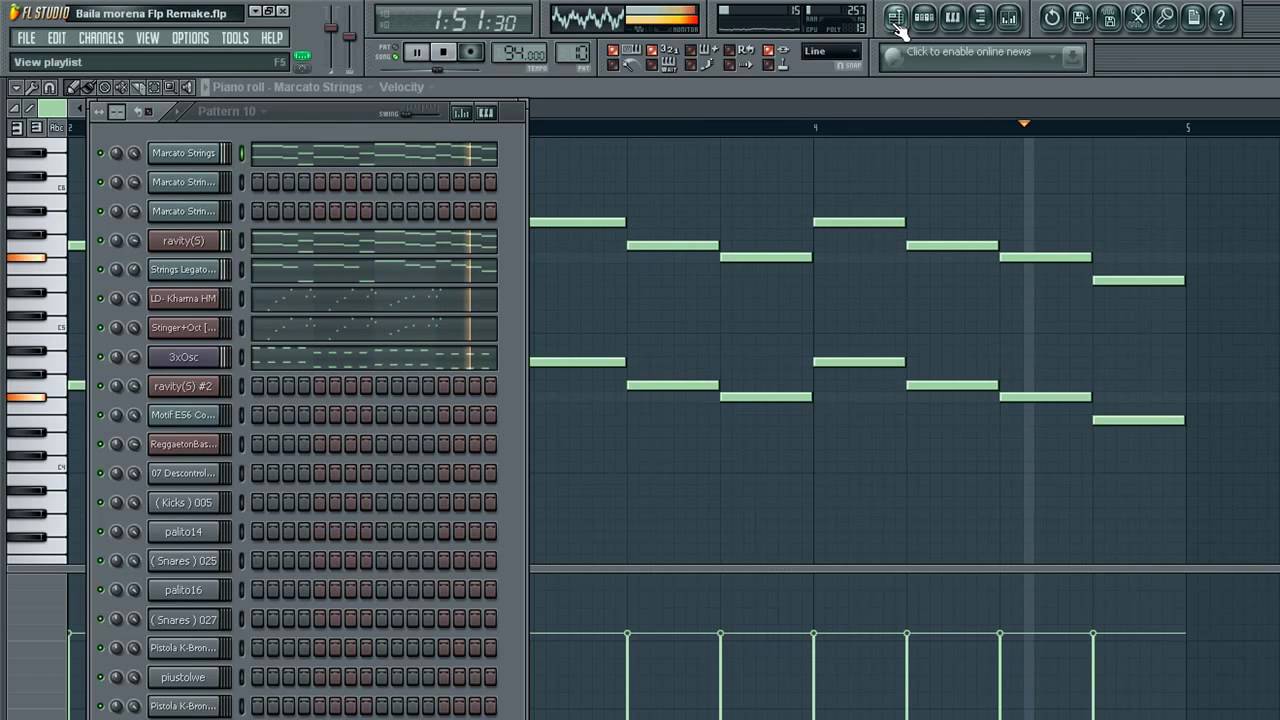Open the TOOLS menu

[235, 38]
